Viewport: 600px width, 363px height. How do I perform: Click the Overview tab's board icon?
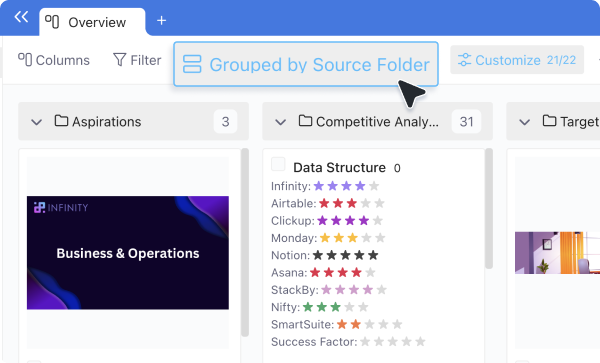tap(52, 22)
